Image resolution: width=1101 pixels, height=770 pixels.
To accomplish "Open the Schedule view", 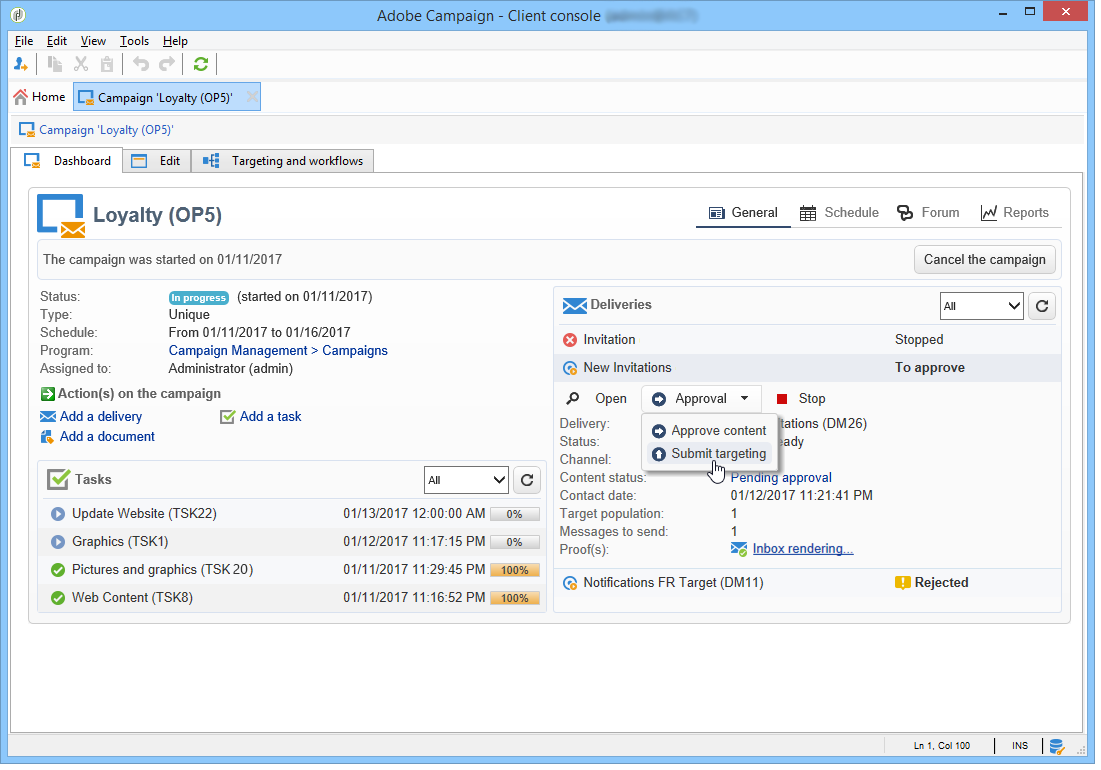I will tap(839, 213).
